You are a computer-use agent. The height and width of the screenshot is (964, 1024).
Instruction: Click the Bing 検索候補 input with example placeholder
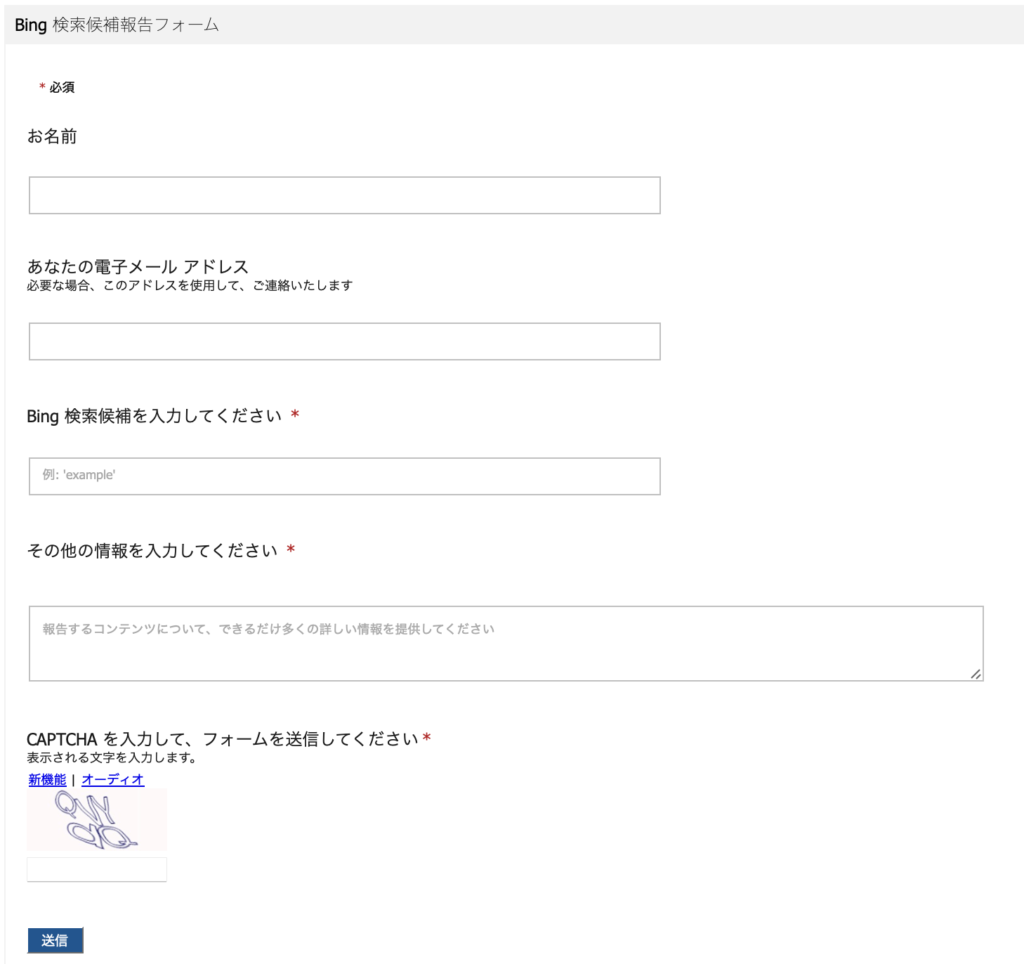click(x=344, y=476)
